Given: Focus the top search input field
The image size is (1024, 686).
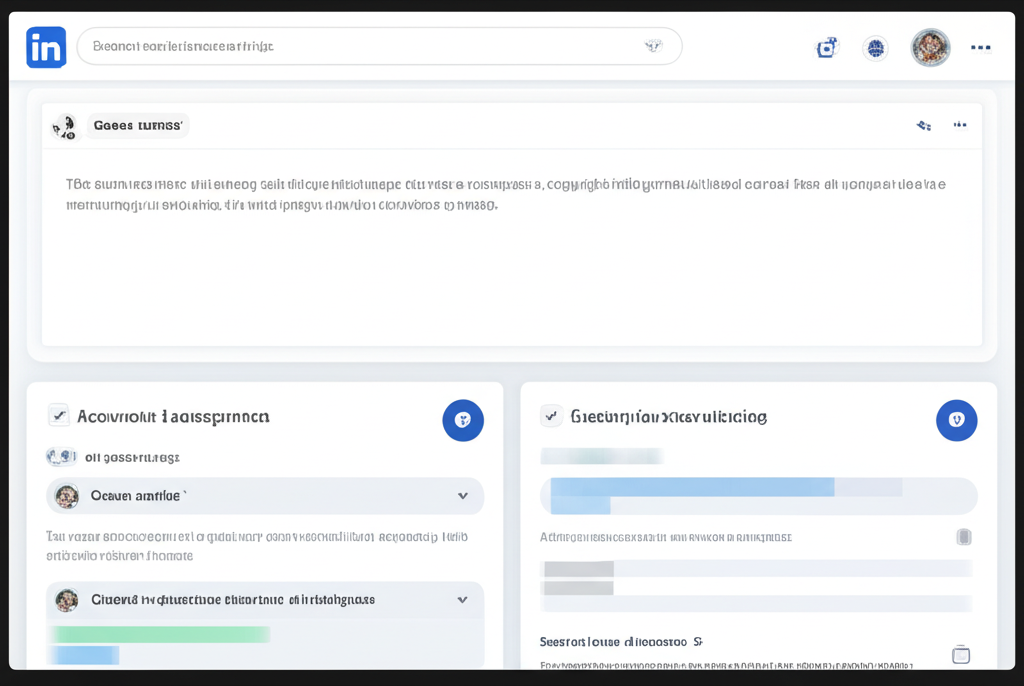Looking at the screenshot, I should coord(379,46).
